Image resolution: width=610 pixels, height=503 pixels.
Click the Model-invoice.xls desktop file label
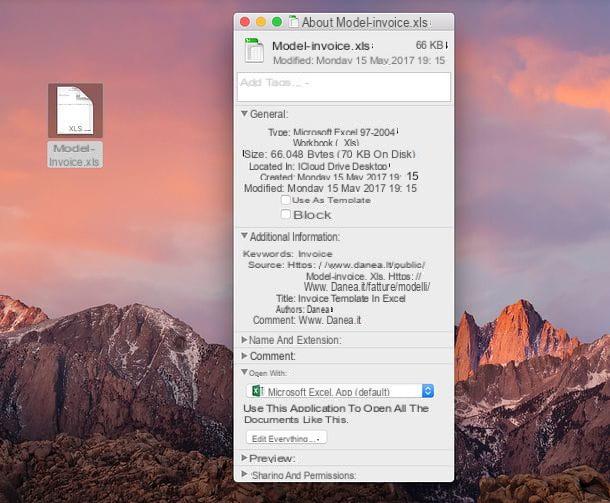(x=75, y=155)
